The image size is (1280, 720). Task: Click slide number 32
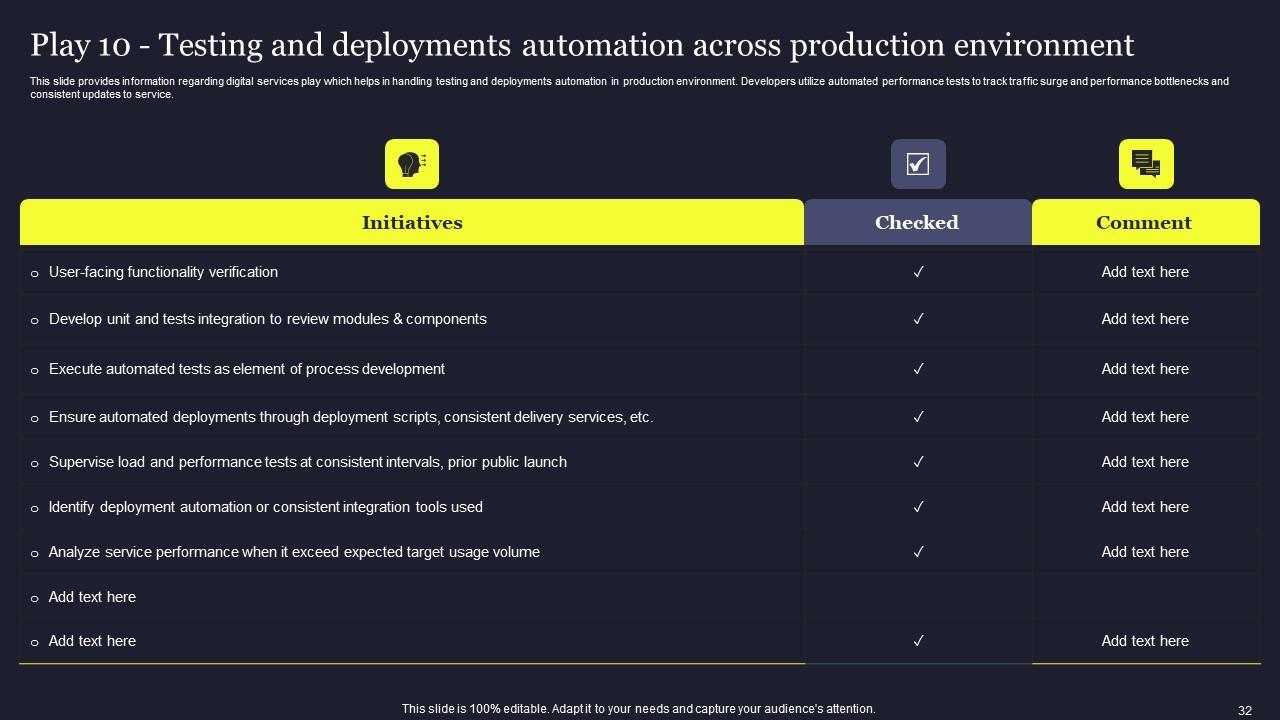click(x=1245, y=710)
